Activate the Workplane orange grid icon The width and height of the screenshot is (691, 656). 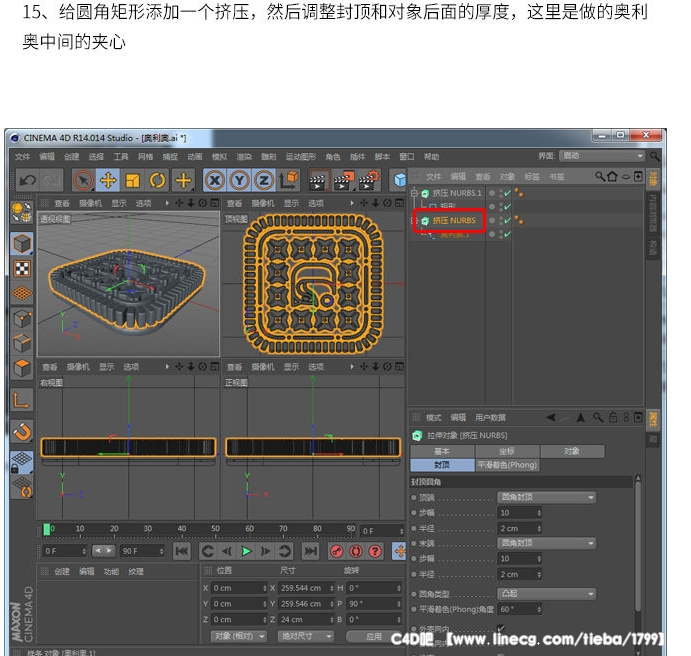[x=22, y=293]
